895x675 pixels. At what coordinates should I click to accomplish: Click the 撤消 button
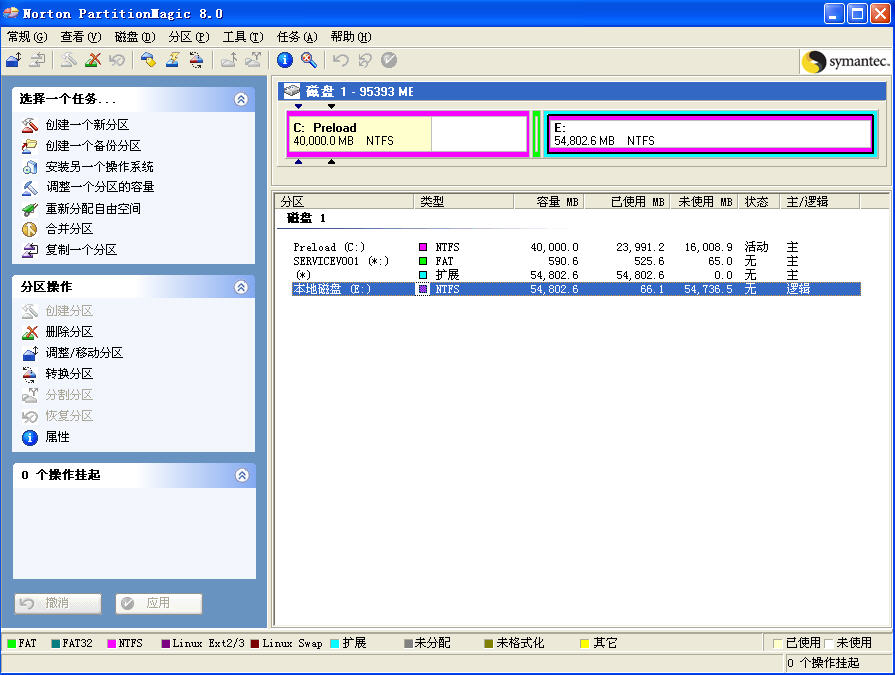[58, 603]
